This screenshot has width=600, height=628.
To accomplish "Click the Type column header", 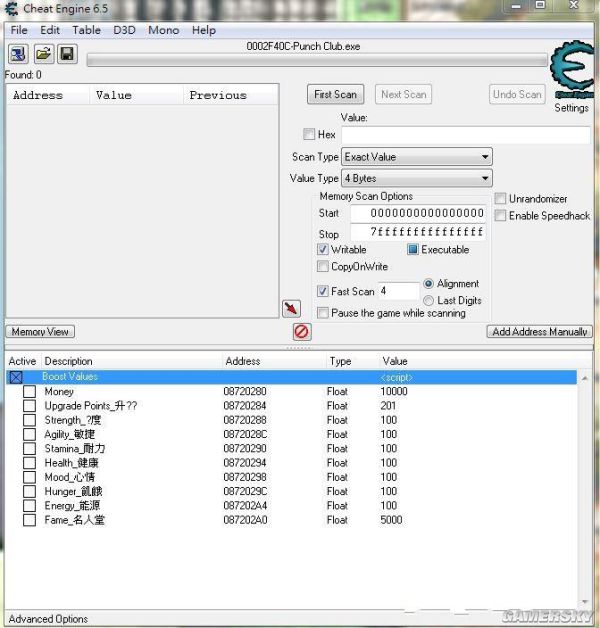I will click(351, 361).
